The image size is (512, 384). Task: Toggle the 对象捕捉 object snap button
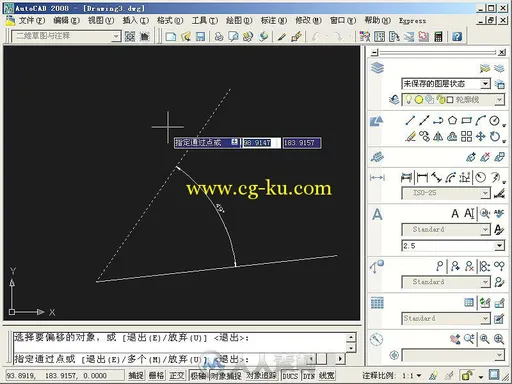pyautogui.click(x=226, y=376)
